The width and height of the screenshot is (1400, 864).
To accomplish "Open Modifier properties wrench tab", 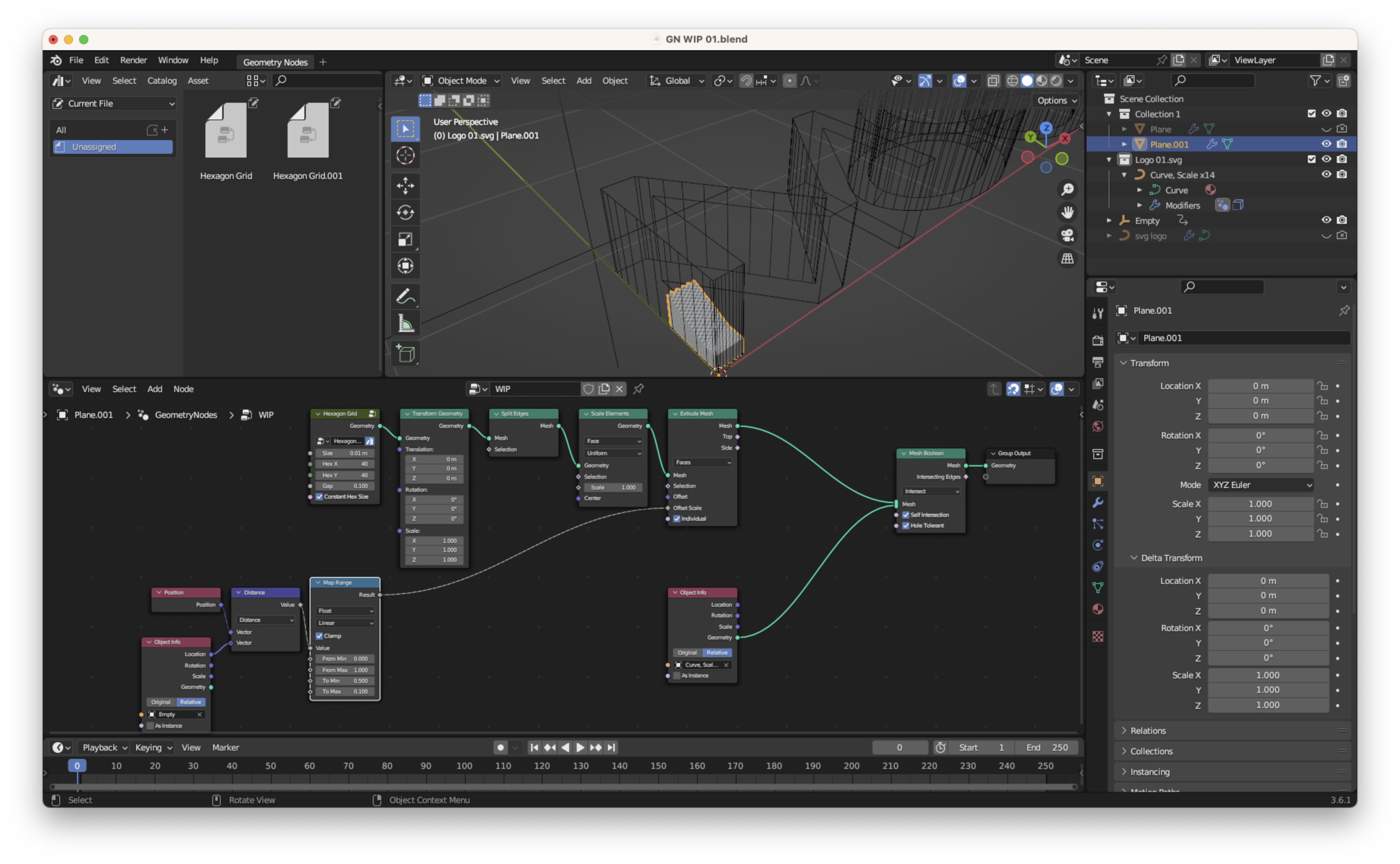I will pos(1097,503).
